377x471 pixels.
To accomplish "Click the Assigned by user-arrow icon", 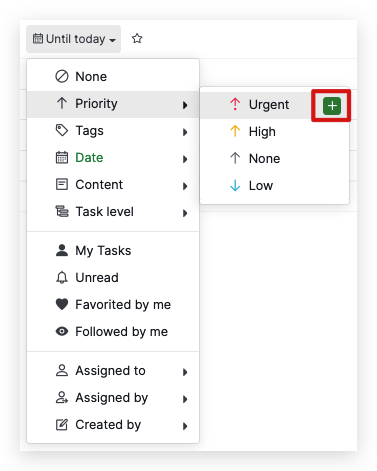I will (x=62, y=397).
